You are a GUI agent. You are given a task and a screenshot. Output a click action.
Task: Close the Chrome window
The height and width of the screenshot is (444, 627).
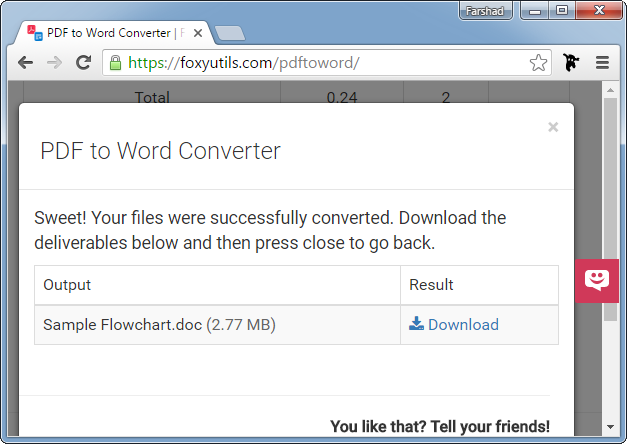(599, 11)
